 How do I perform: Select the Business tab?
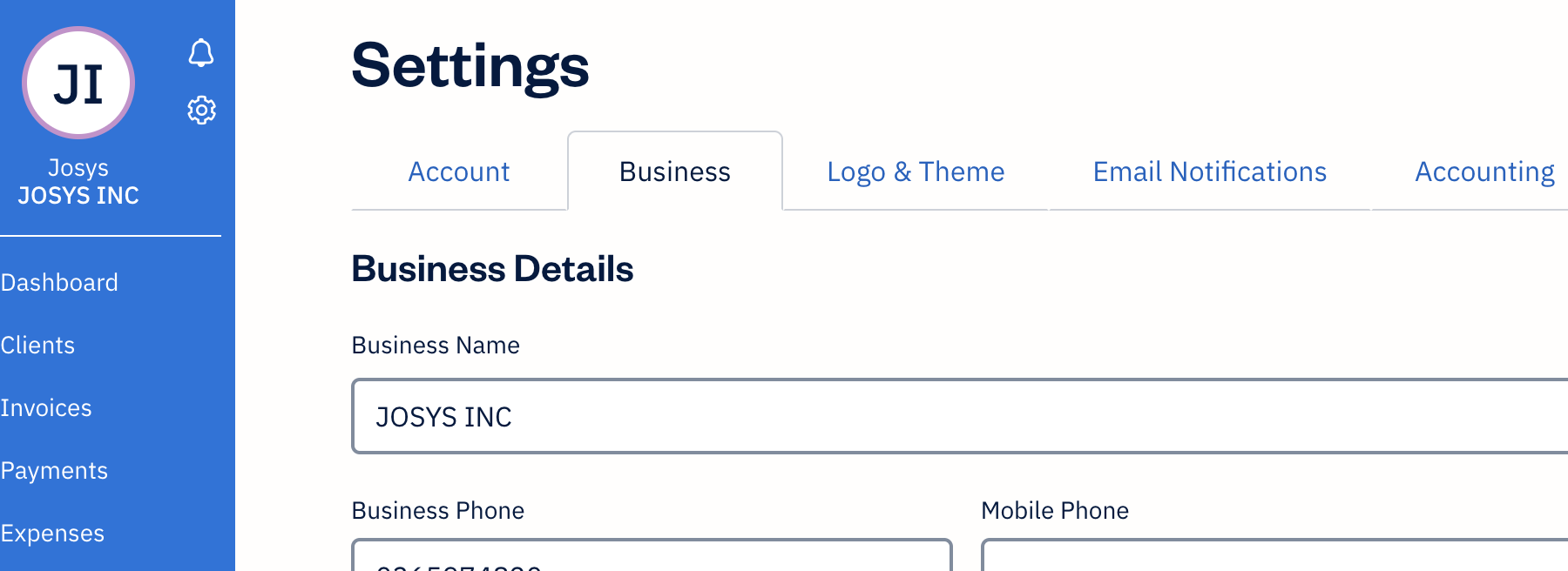(675, 171)
